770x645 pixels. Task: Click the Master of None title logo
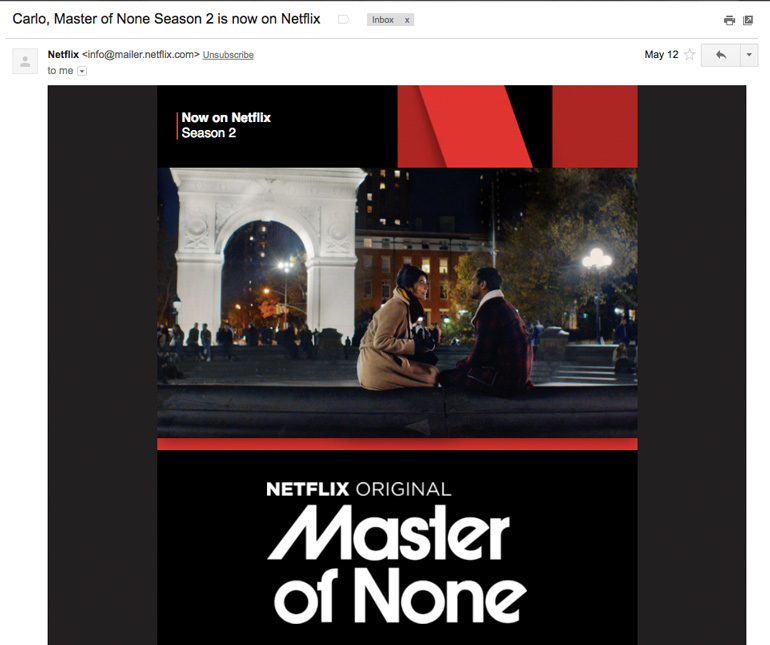(x=396, y=564)
